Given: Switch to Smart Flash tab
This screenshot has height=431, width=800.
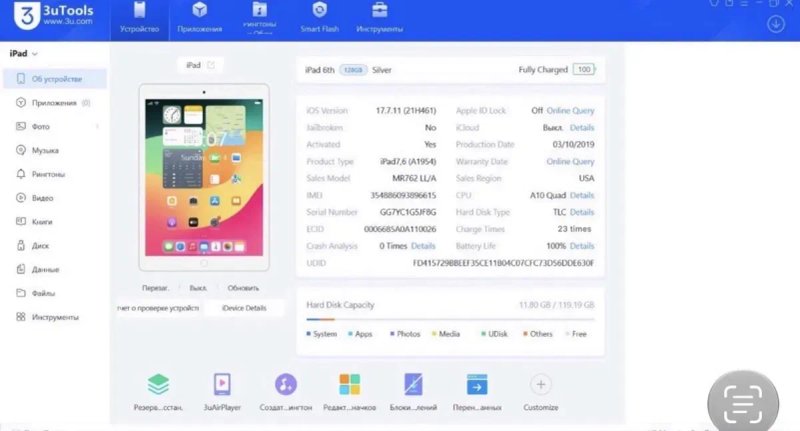Looking at the screenshot, I should 319,19.
